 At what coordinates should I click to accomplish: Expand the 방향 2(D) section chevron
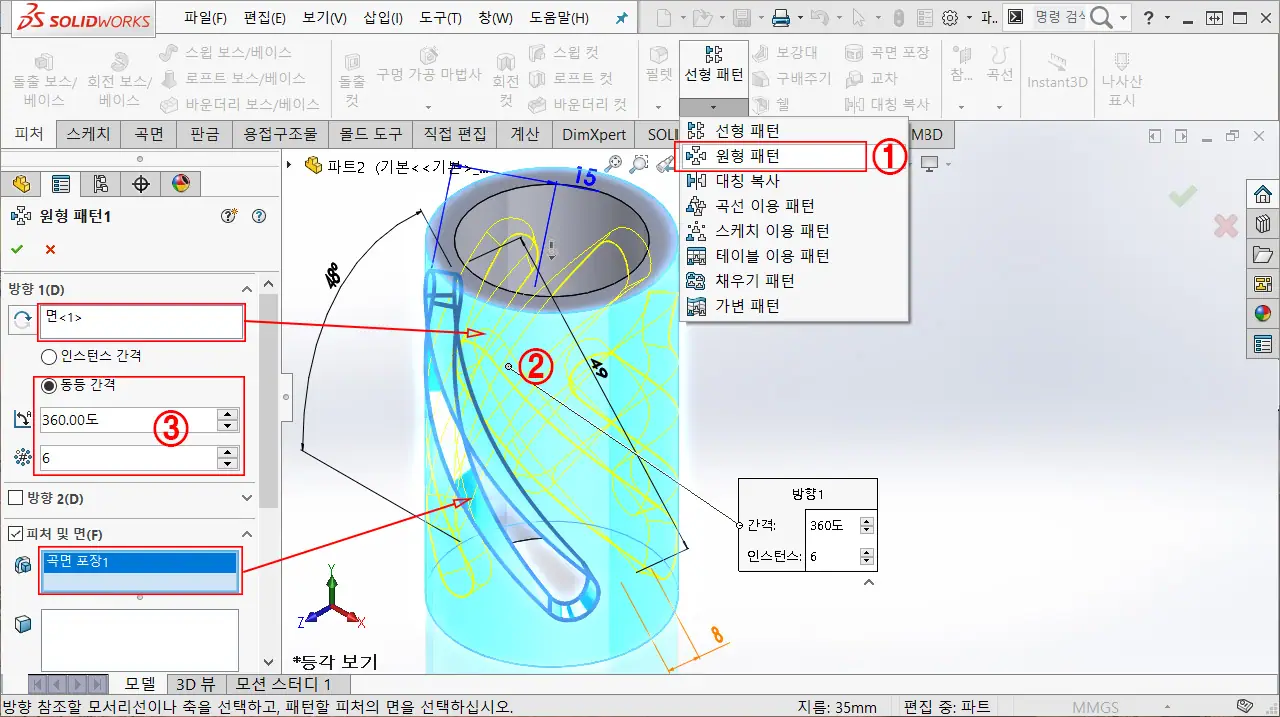tap(247, 497)
